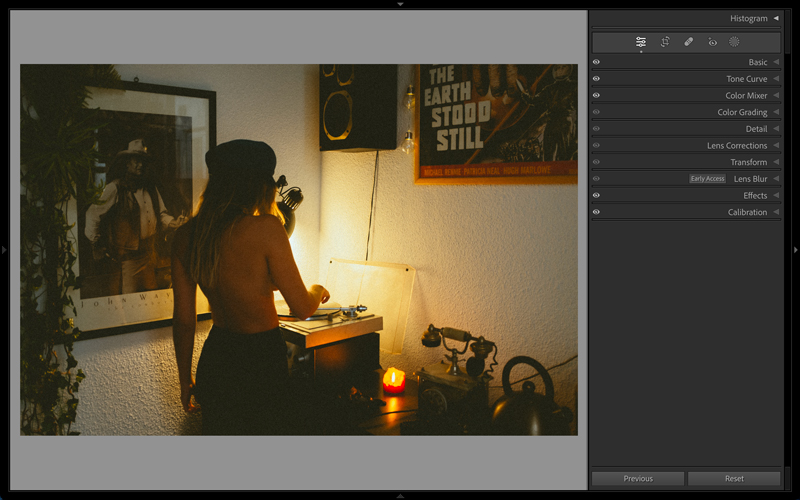This screenshot has width=800, height=500.
Task: Select the Healing bandage tool
Action: click(688, 42)
